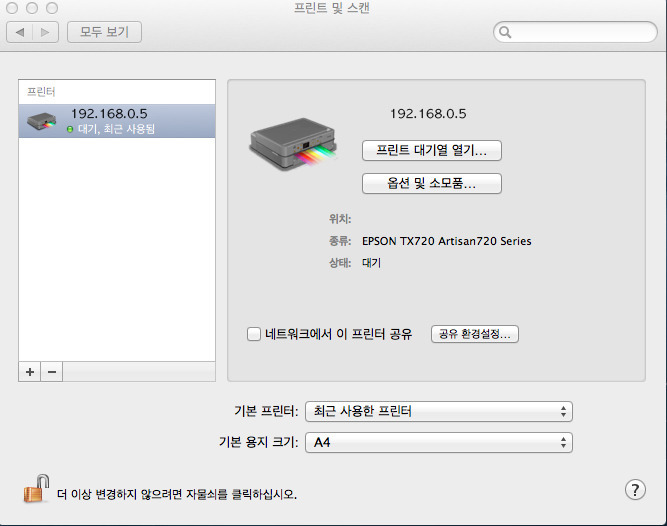The height and width of the screenshot is (526, 667).
Task: Open 공유 환경설정 preferences
Action: (x=475, y=334)
